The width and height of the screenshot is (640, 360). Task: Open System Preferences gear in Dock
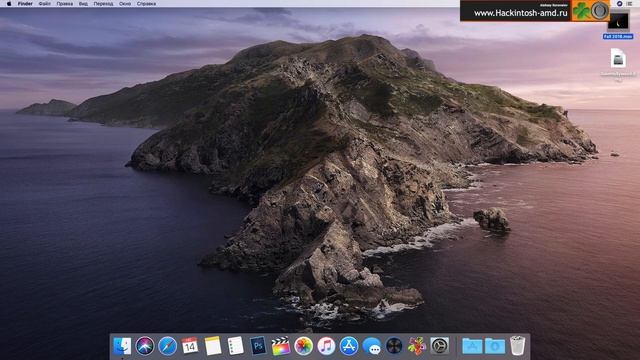point(440,346)
